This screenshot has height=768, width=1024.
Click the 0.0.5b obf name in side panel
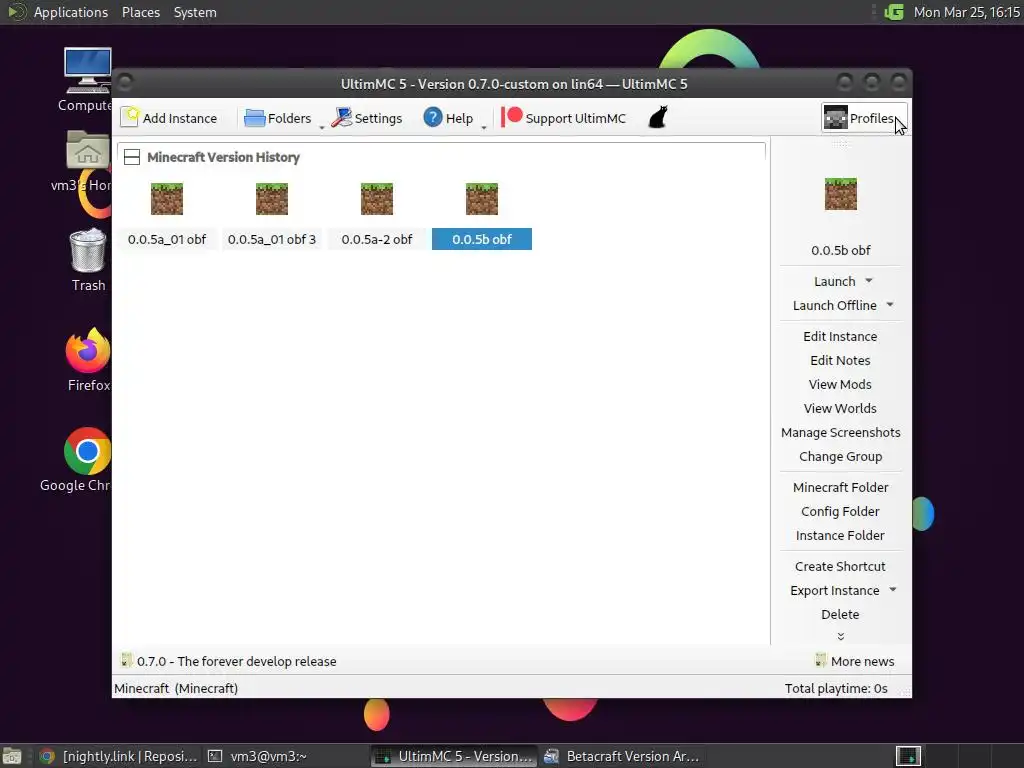(x=840, y=250)
